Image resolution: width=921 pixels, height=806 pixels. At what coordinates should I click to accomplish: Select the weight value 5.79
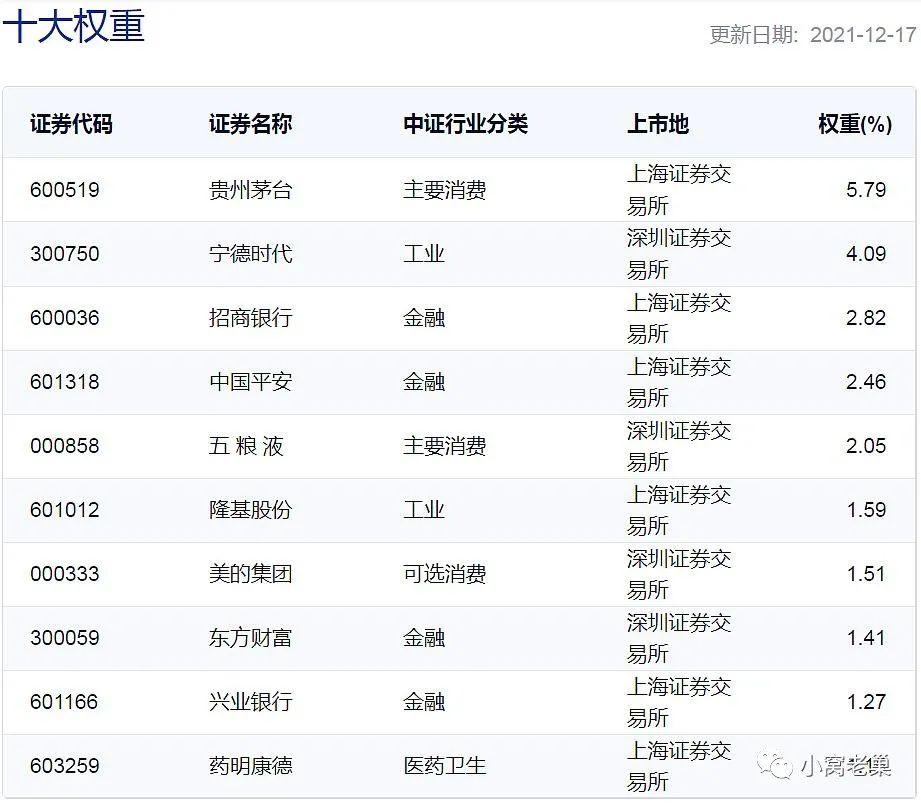coord(866,190)
